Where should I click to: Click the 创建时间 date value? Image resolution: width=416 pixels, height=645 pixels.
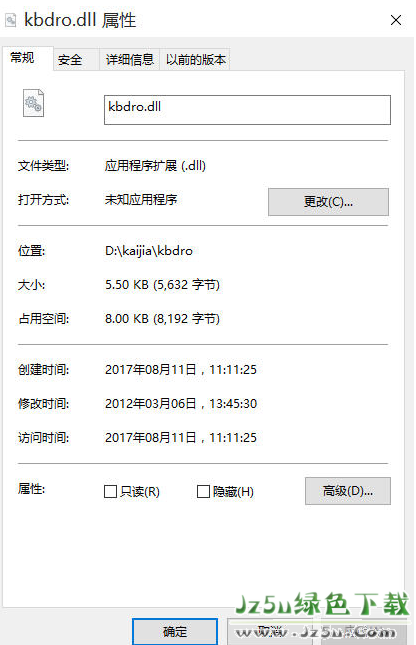(181, 369)
